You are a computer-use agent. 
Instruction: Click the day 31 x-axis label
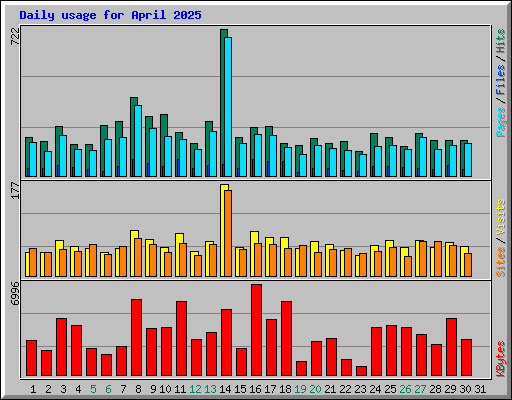click(x=480, y=389)
